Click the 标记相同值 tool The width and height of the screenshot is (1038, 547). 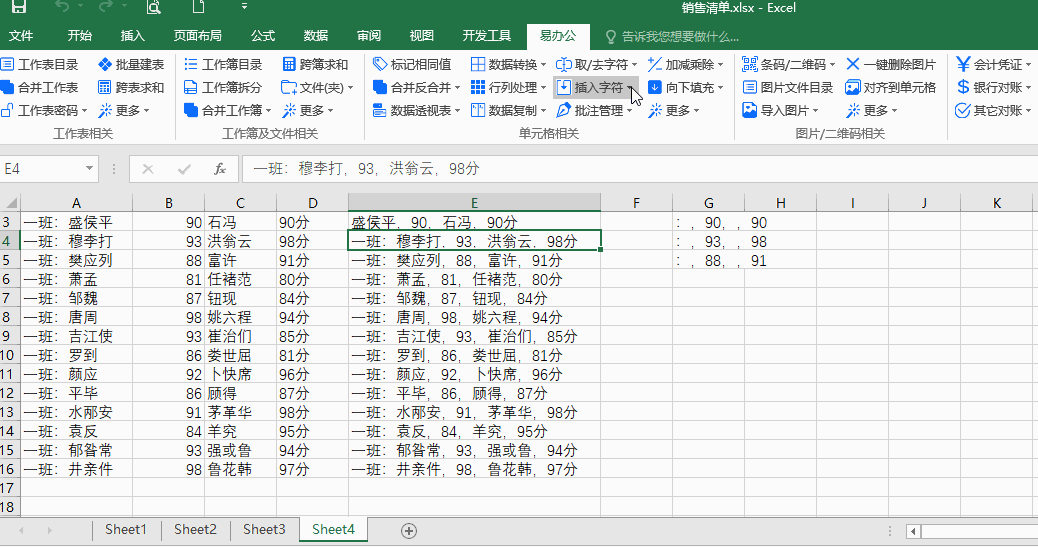click(x=412, y=64)
